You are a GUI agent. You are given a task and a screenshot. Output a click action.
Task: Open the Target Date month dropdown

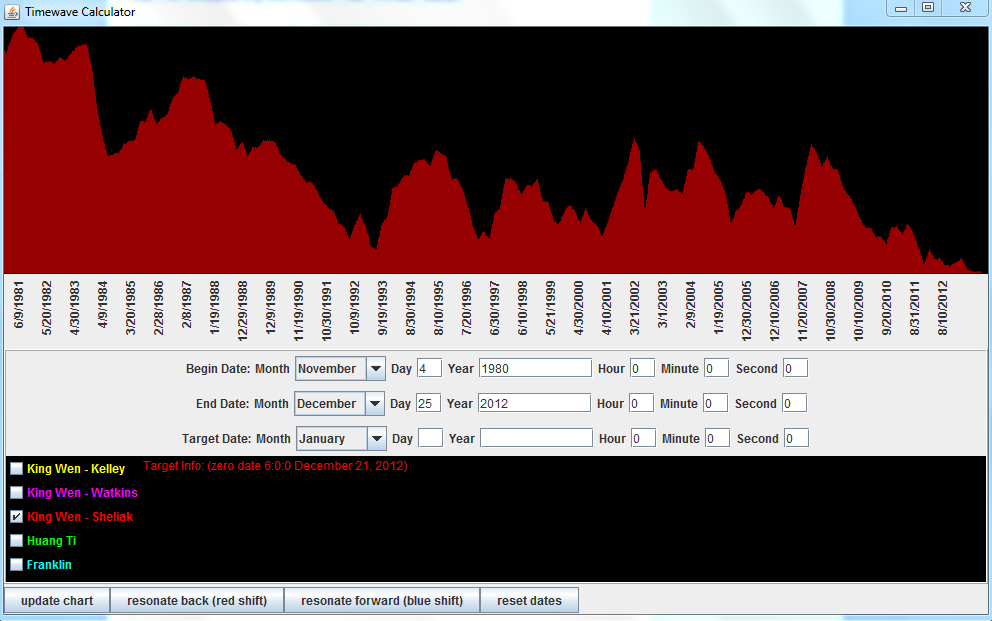(376, 438)
